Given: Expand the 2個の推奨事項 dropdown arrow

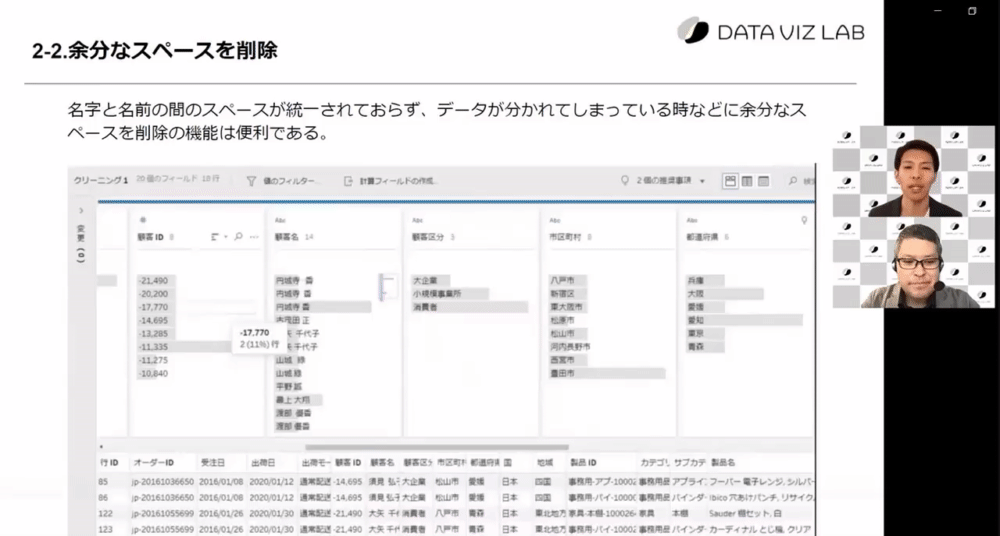Looking at the screenshot, I should click(x=702, y=181).
